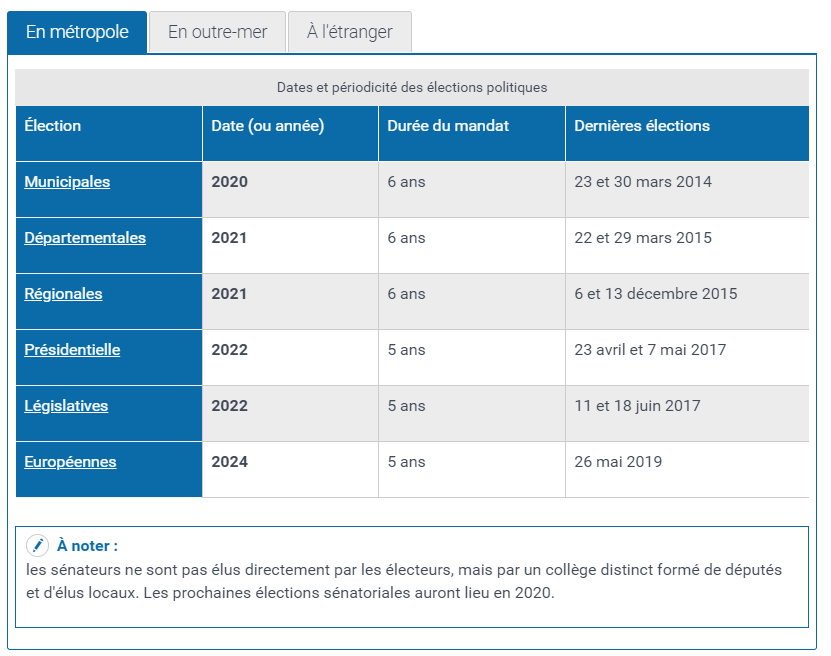This screenshot has width=831, height=656.
Task: Click the note paragraph about sénateurs
Action: pos(404,581)
